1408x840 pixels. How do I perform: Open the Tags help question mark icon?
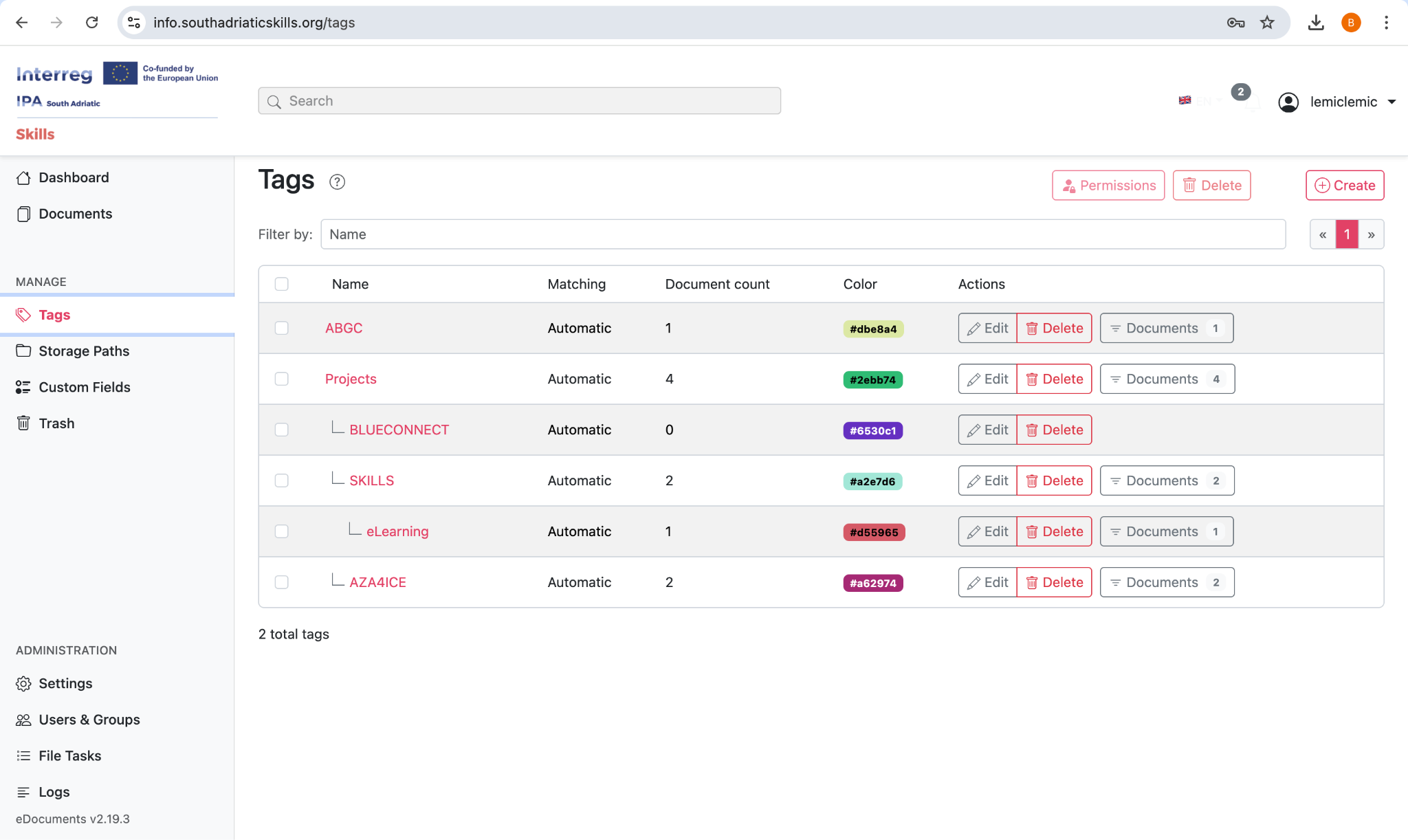pyautogui.click(x=337, y=182)
